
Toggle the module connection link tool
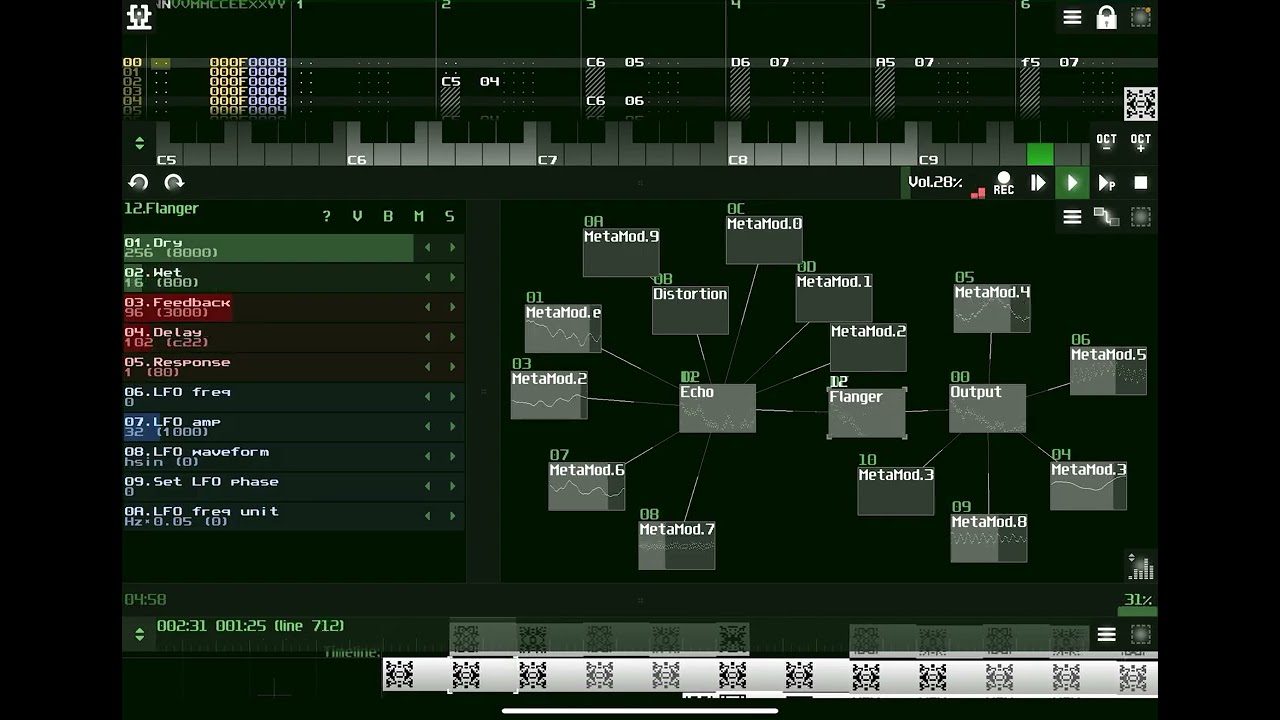tap(1106, 217)
